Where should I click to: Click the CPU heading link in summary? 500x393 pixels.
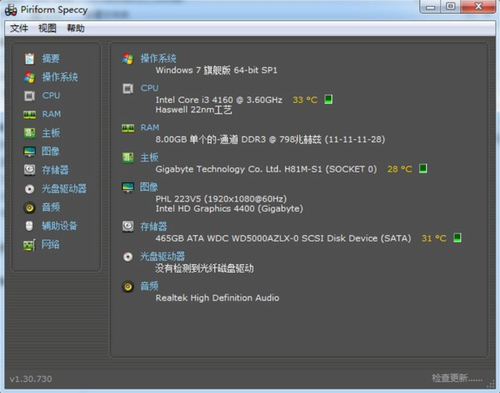(149, 88)
